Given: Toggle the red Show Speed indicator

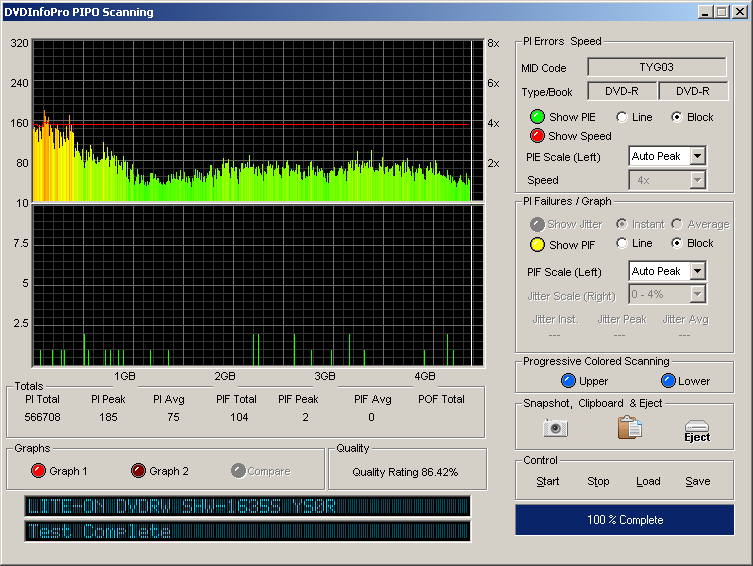Looking at the screenshot, I should 537,136.
